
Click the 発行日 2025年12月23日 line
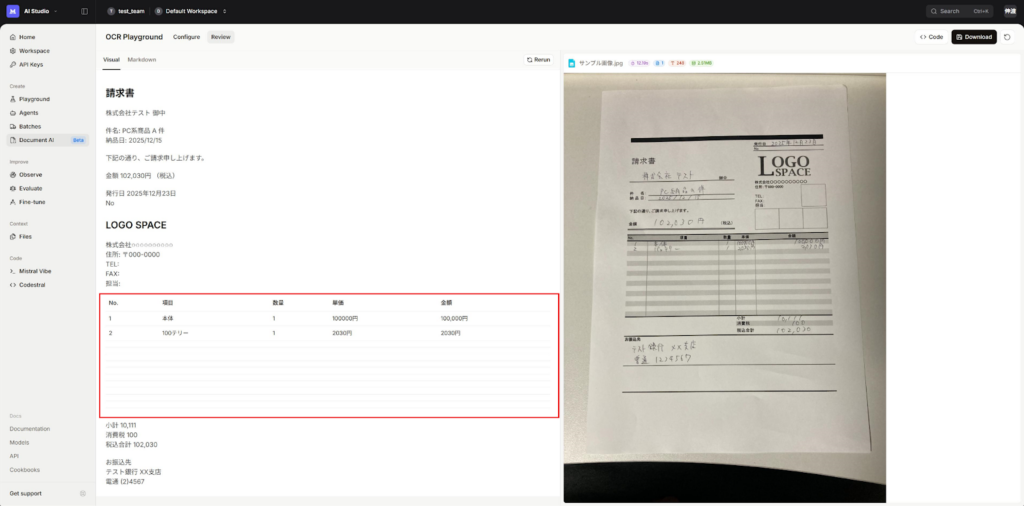(141, 193)
